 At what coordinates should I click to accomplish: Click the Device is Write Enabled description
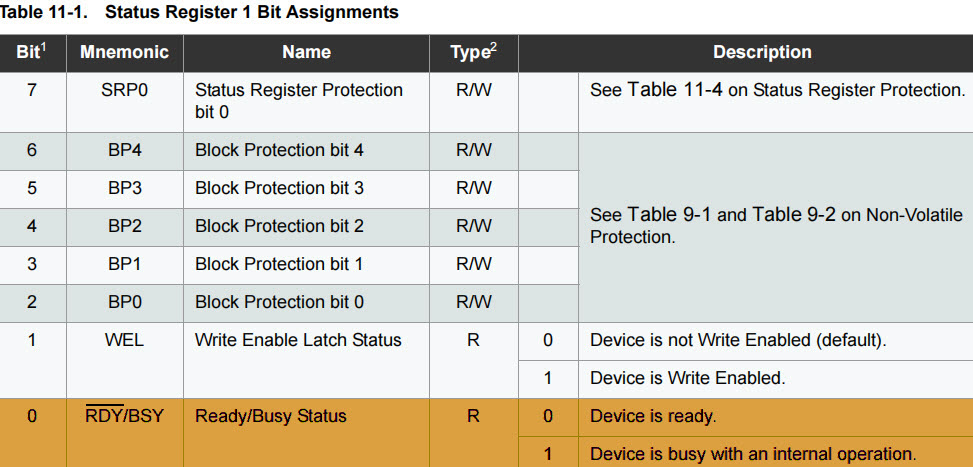point(687,378)
